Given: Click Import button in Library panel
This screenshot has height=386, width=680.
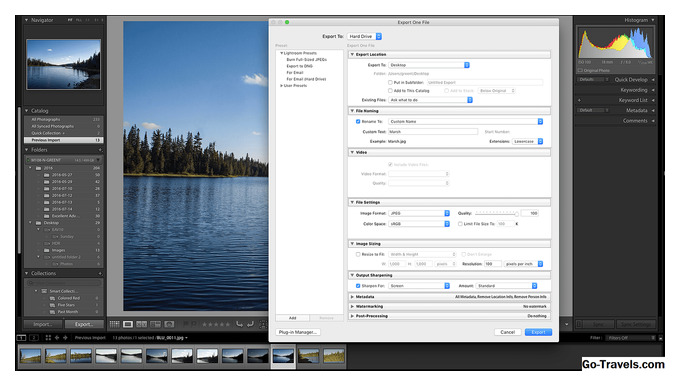Looking at the screenshot, I should [42, 324].
